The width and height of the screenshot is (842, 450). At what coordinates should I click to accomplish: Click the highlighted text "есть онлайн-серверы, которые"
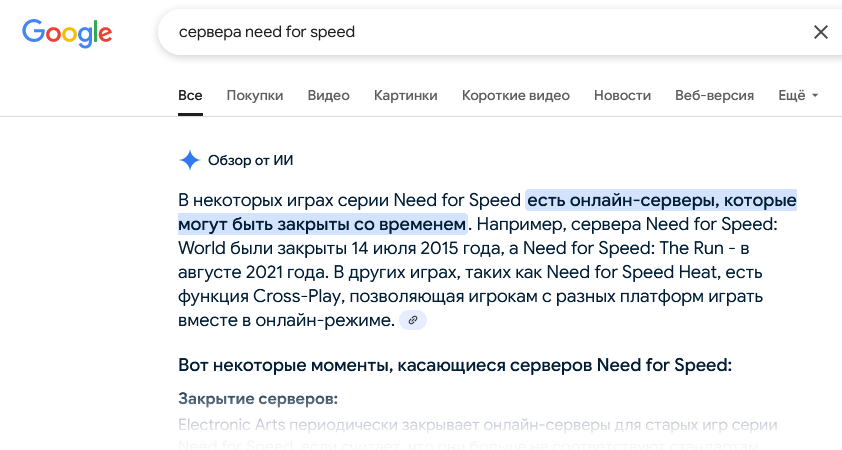[x=662, y=200]
